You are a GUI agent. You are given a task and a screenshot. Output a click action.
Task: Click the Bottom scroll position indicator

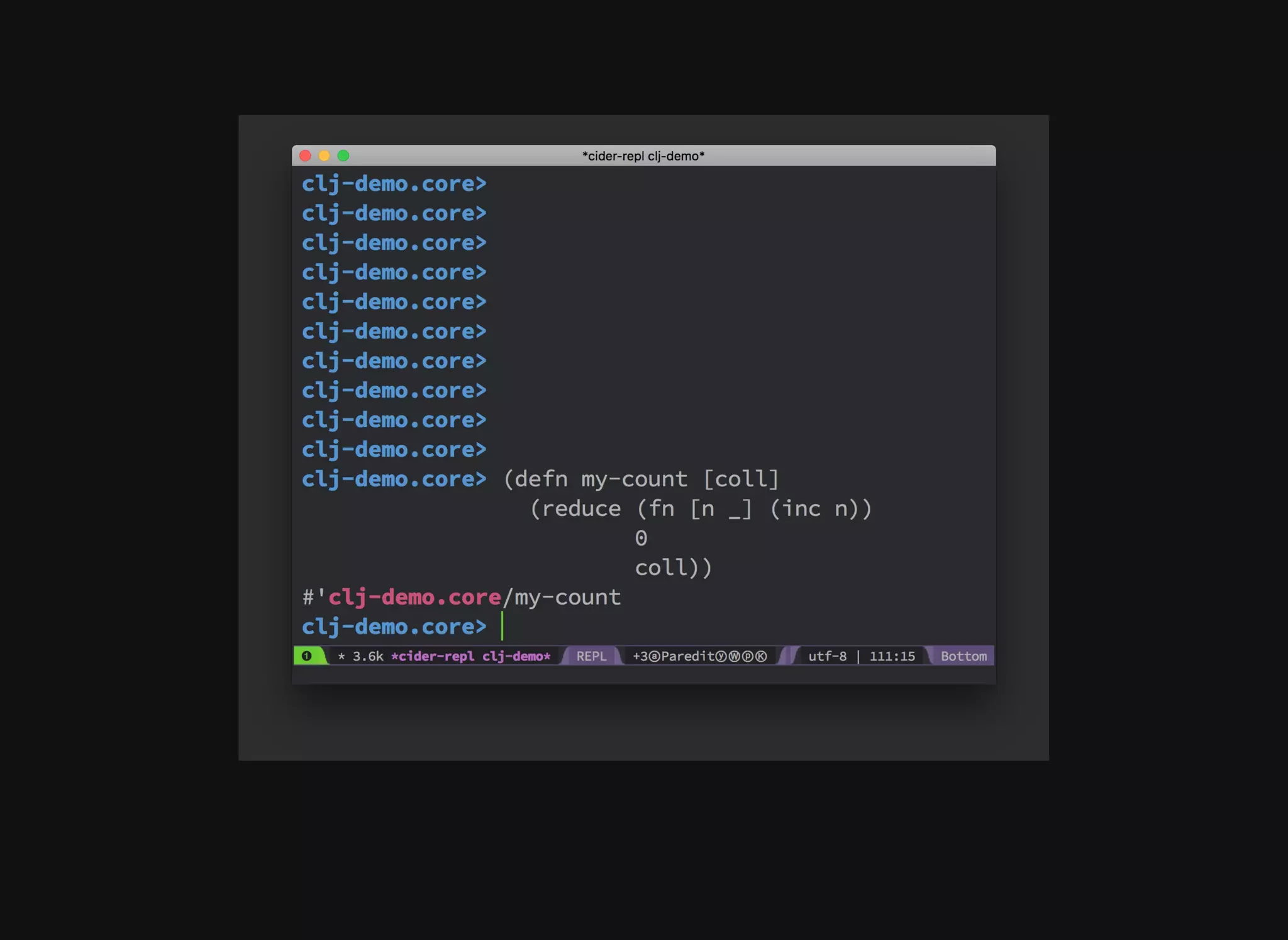[963, 656]
